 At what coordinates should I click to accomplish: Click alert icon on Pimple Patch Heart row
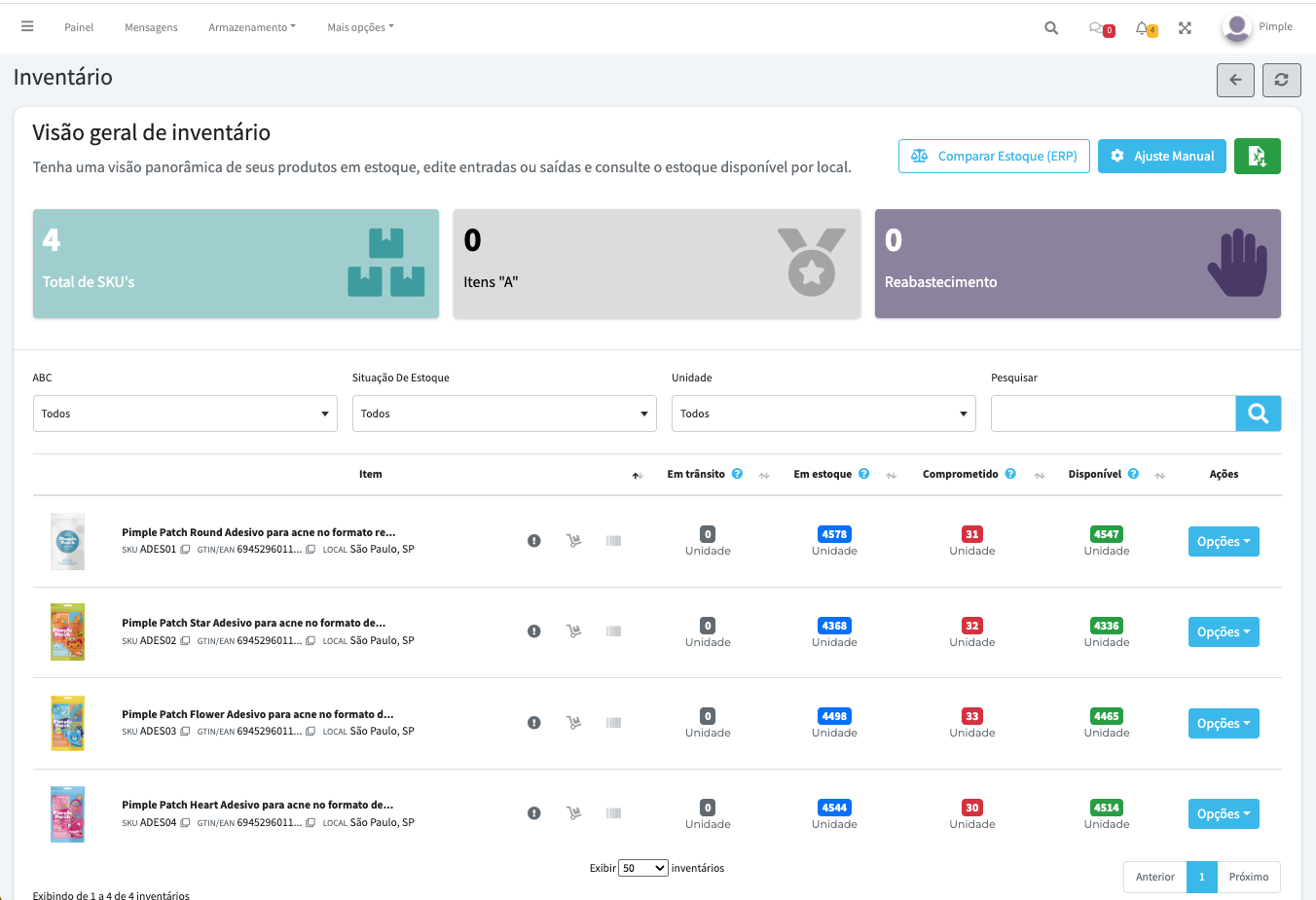click(x=534, y=813)
